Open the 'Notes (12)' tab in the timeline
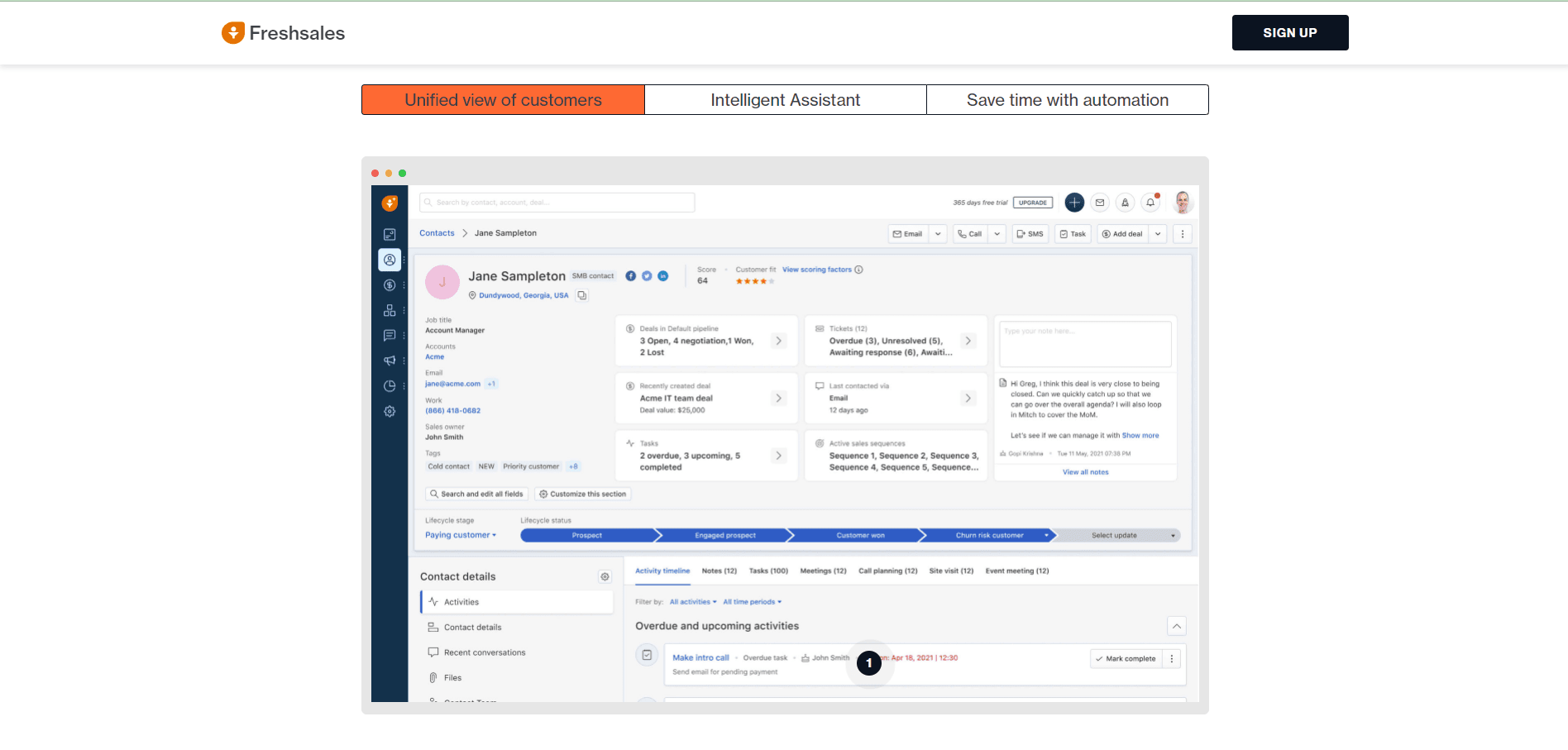This screenshot has width=1568, height=750. point(719,571)
